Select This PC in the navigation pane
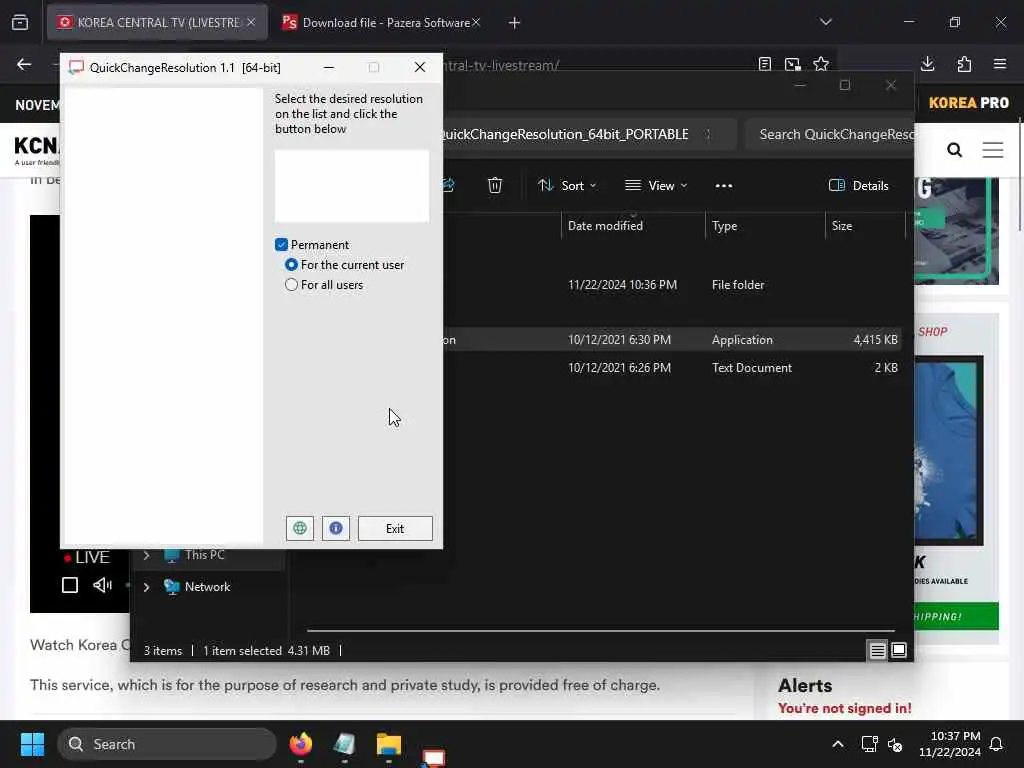Viewport: 1024px width, 768px height. coord(204,555)
